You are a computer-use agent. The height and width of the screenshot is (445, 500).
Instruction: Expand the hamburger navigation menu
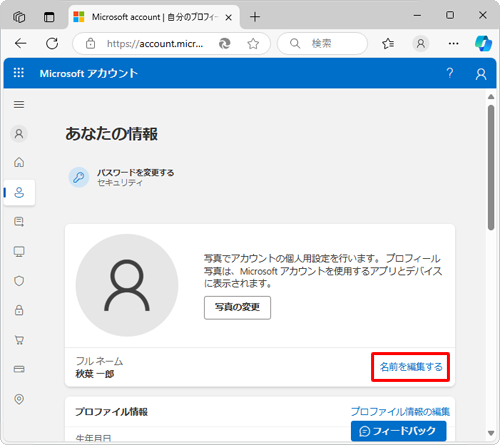point(19,105)
